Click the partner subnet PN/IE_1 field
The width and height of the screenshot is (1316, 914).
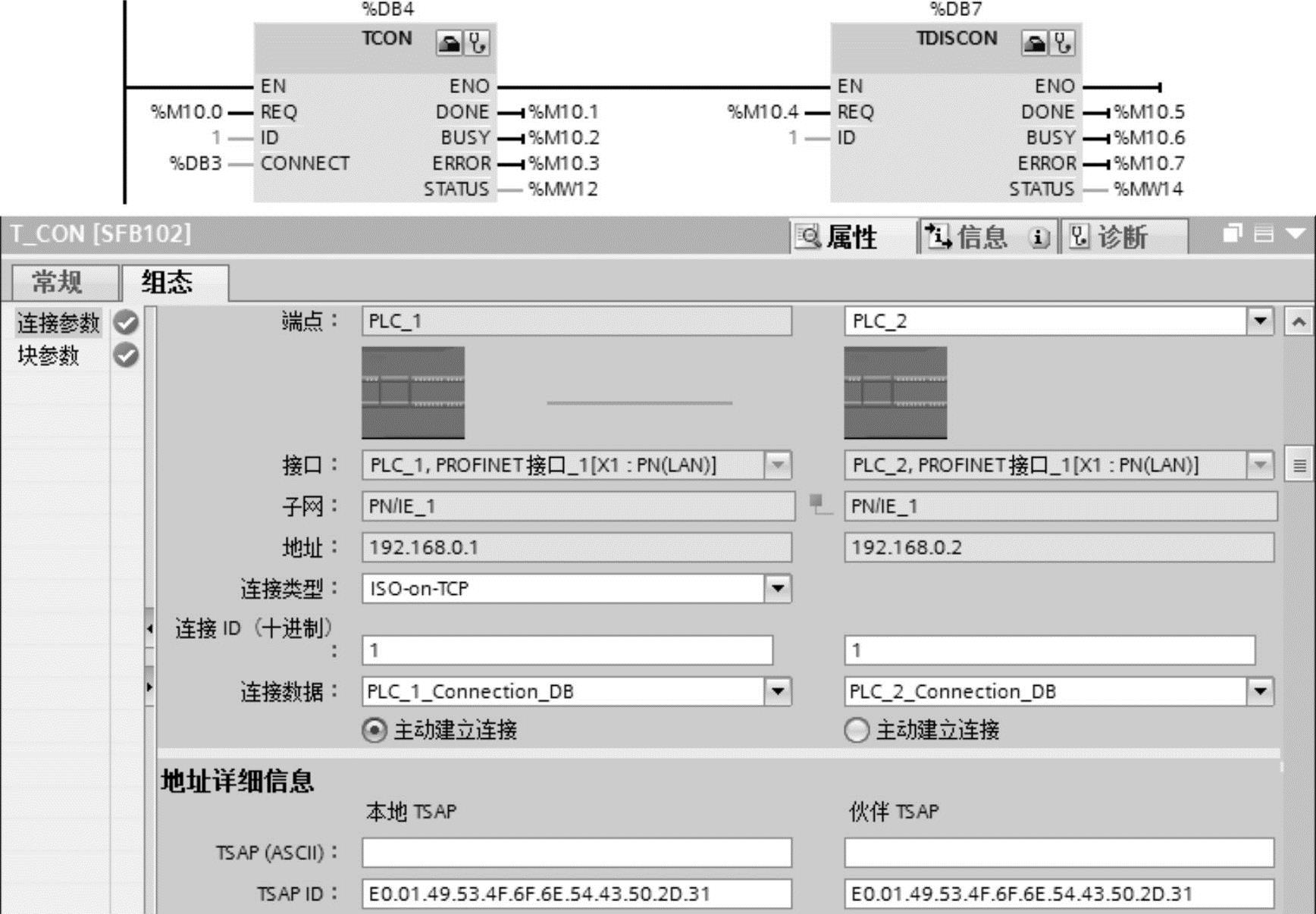pyautogui.click(x=1061, y=506)
